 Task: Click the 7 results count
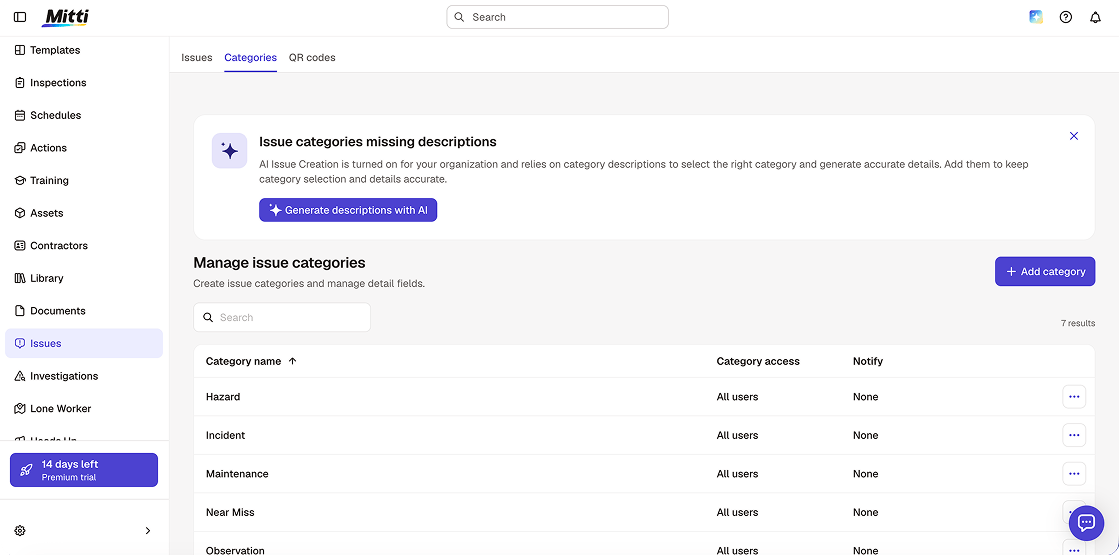click(1078, 323)
